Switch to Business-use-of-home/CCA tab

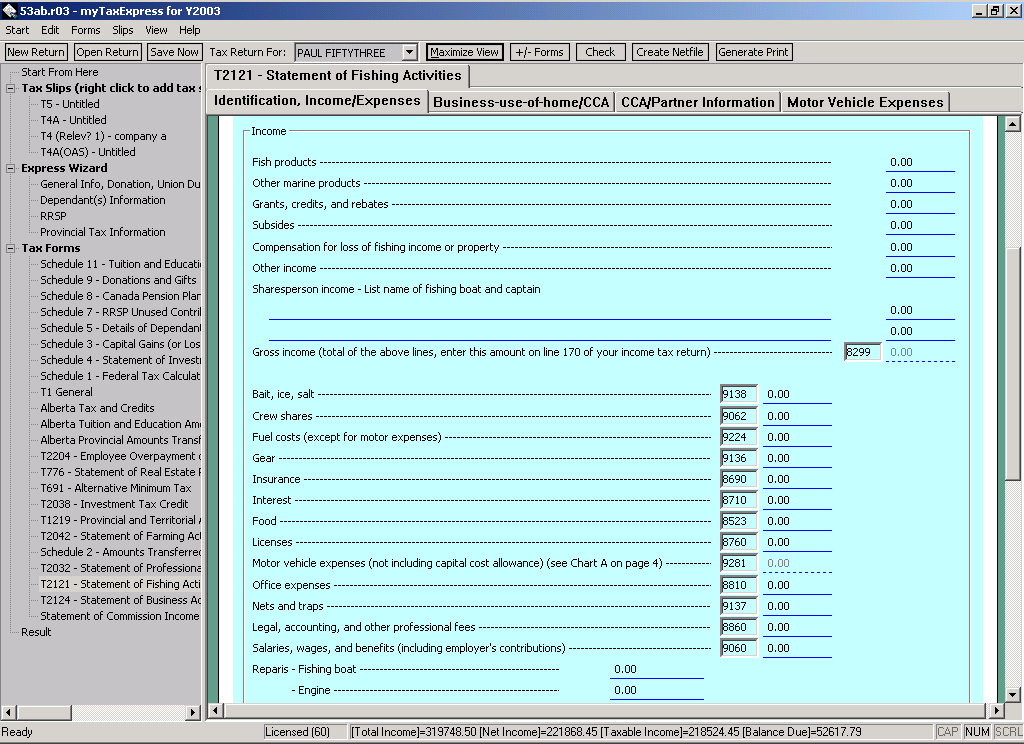520,102
